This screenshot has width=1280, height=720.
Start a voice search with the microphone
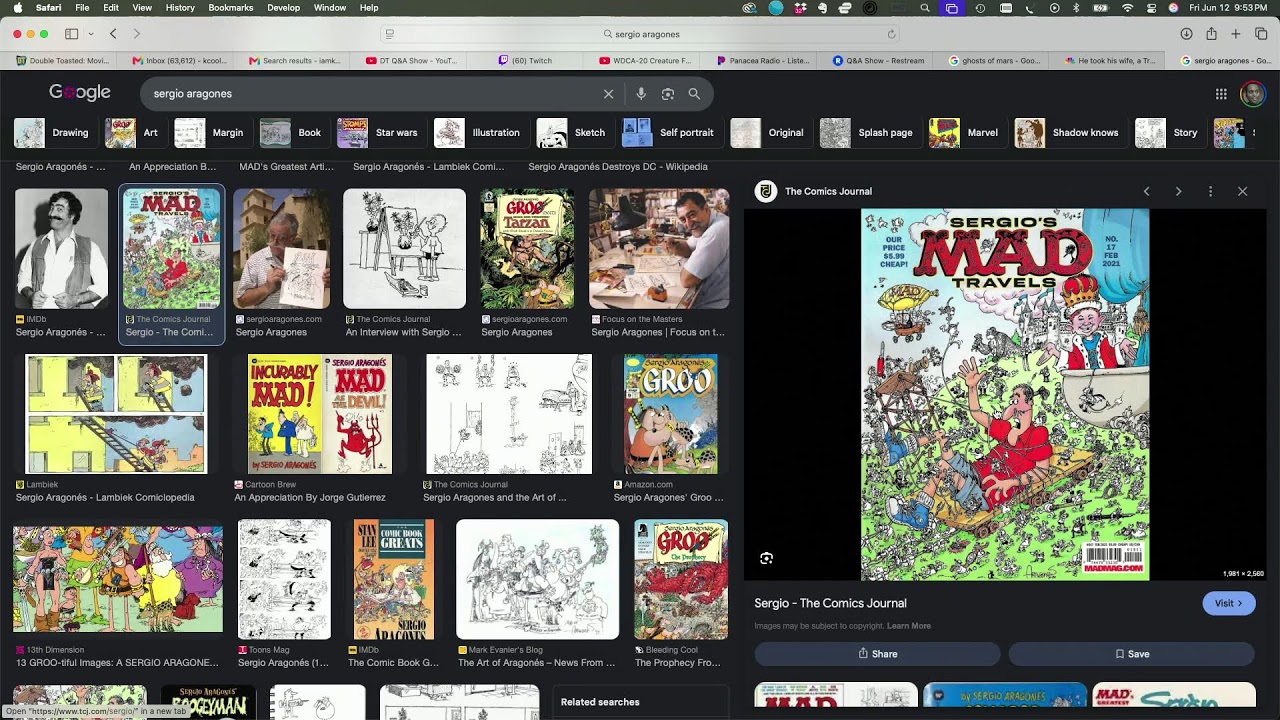(x=641, y=94)
